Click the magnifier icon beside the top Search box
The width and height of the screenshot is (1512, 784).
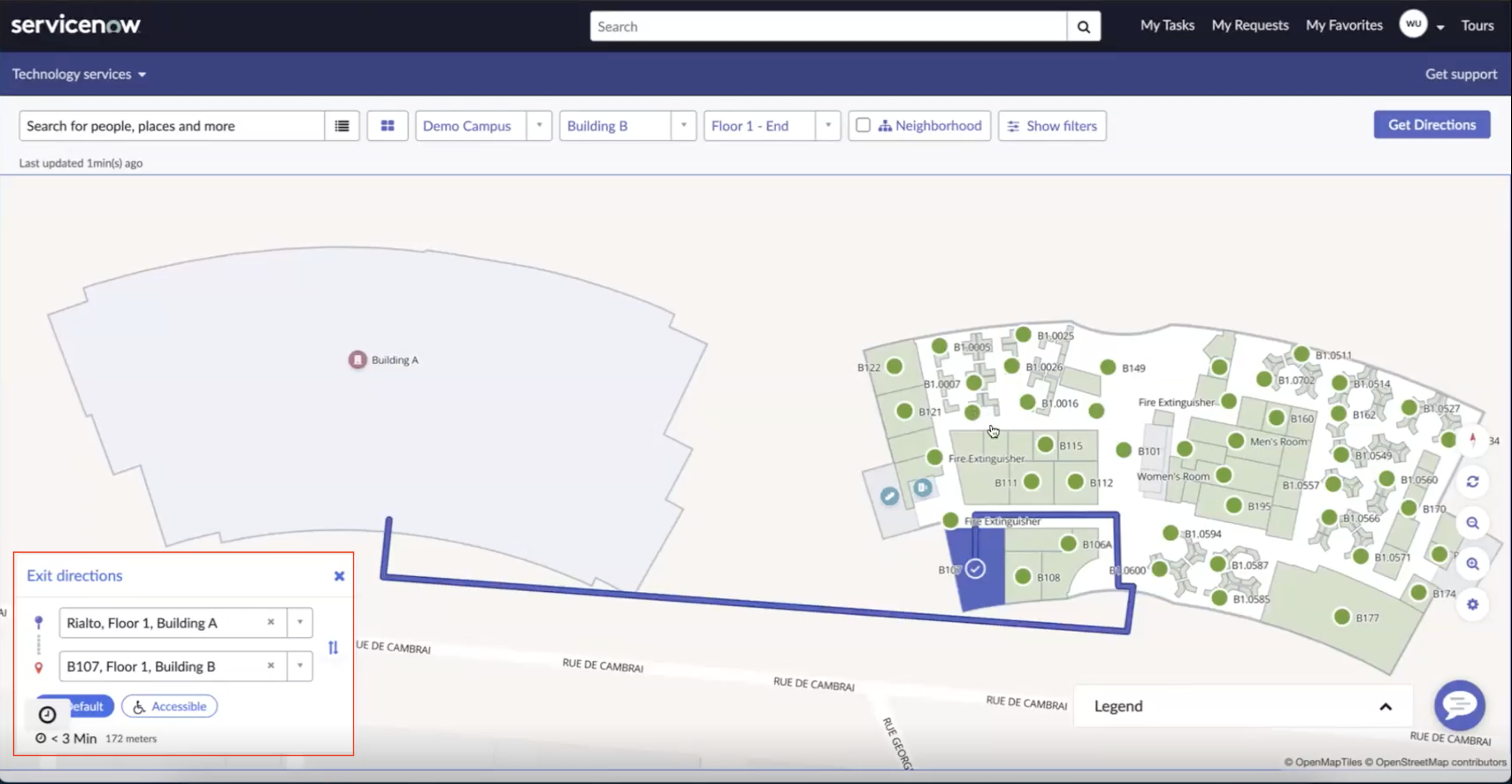(1083, 26)
